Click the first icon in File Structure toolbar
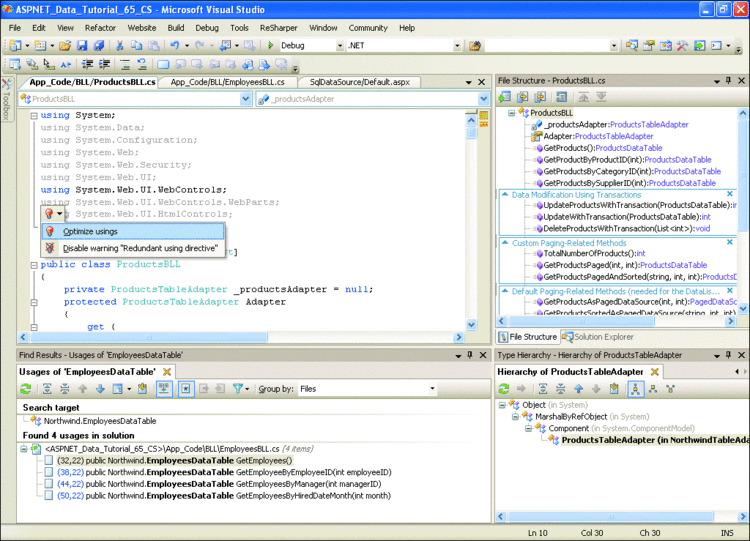Viewport: 750px width, 541px height. coord(505,97)
